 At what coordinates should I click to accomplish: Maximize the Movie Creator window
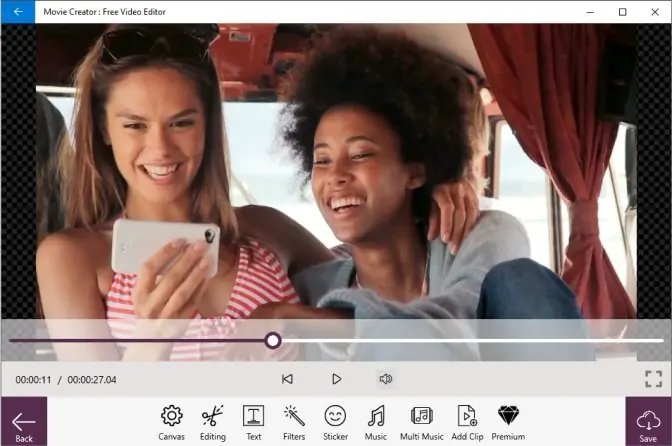tap(623, 12)
